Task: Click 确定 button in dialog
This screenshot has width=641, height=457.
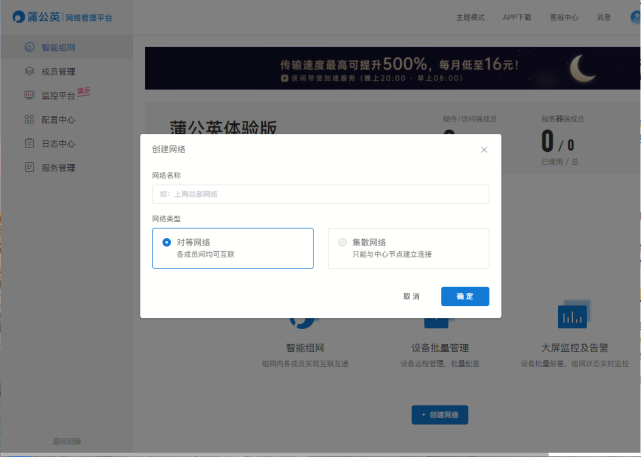Action: click(465, 296)
